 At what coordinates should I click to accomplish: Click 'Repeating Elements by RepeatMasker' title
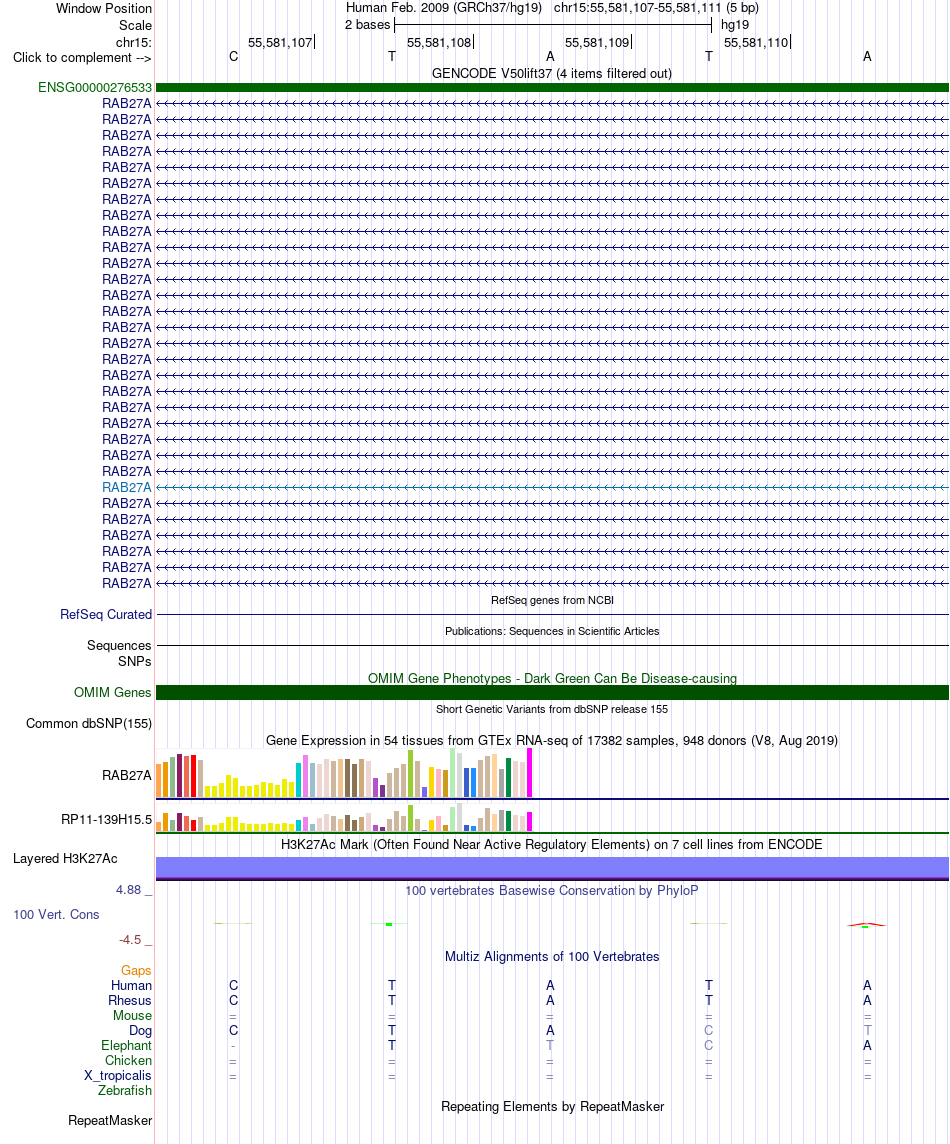(552, 1107)
